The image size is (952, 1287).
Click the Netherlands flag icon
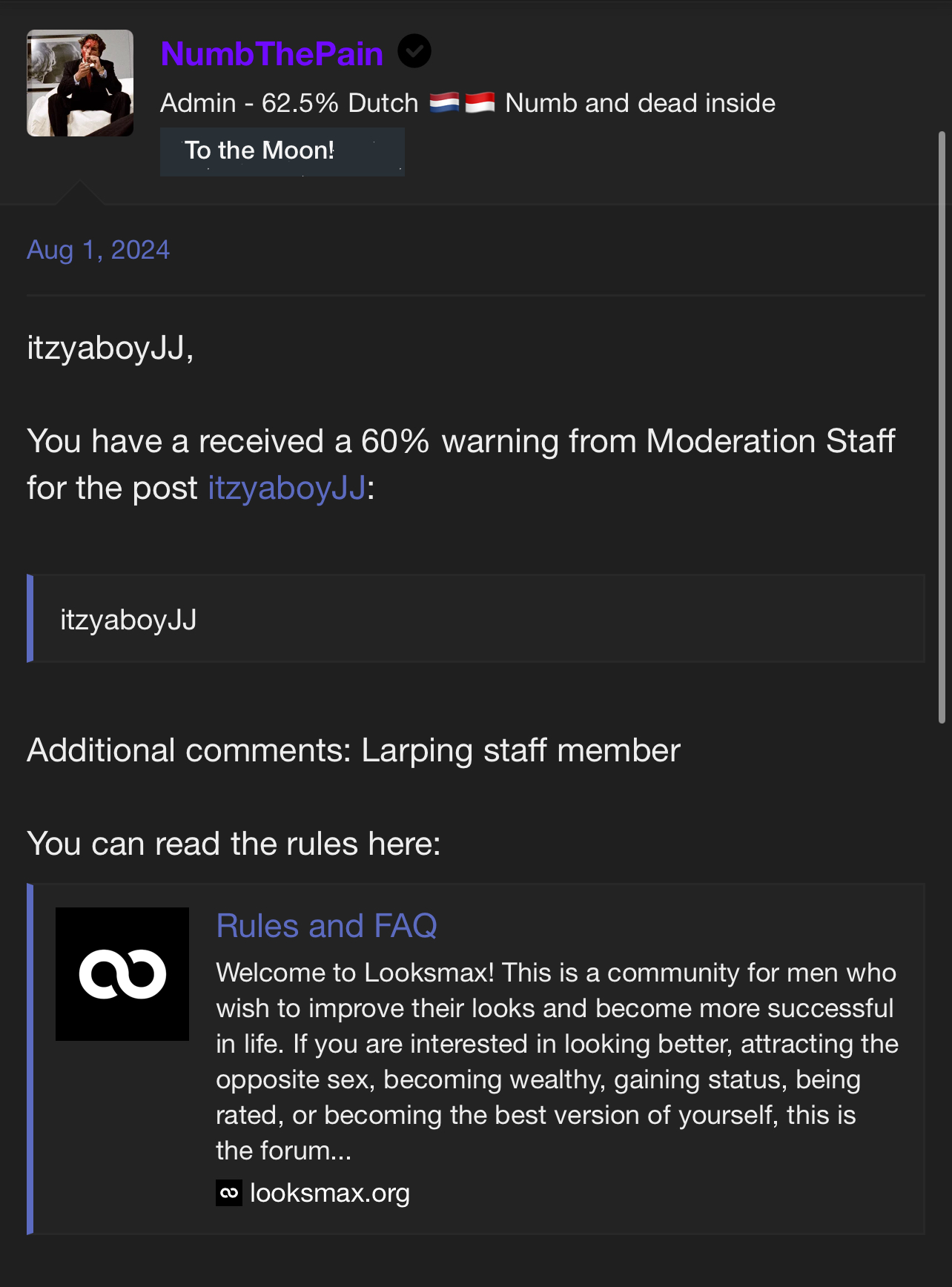point(444,102)
